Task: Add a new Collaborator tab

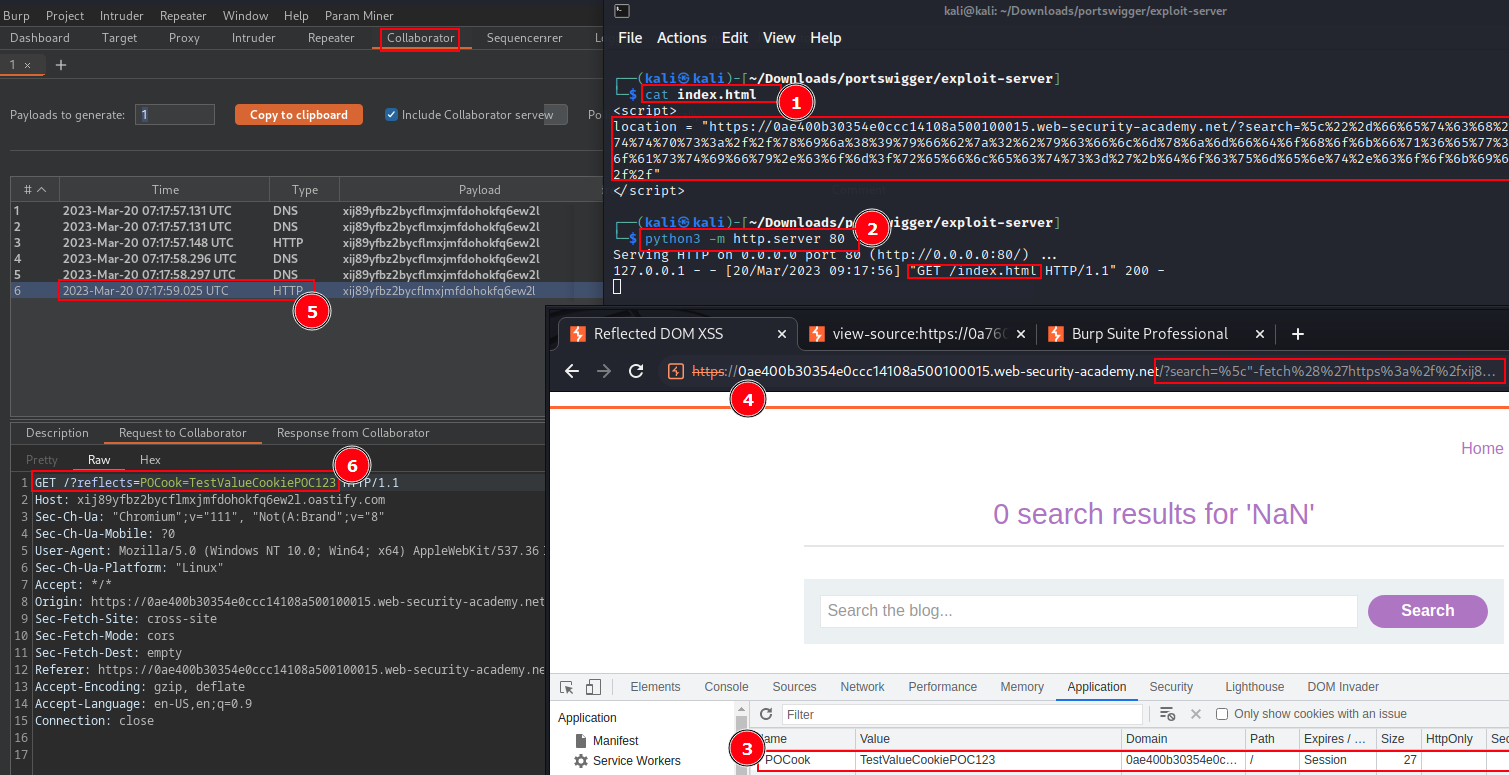Action: [61, 64]
